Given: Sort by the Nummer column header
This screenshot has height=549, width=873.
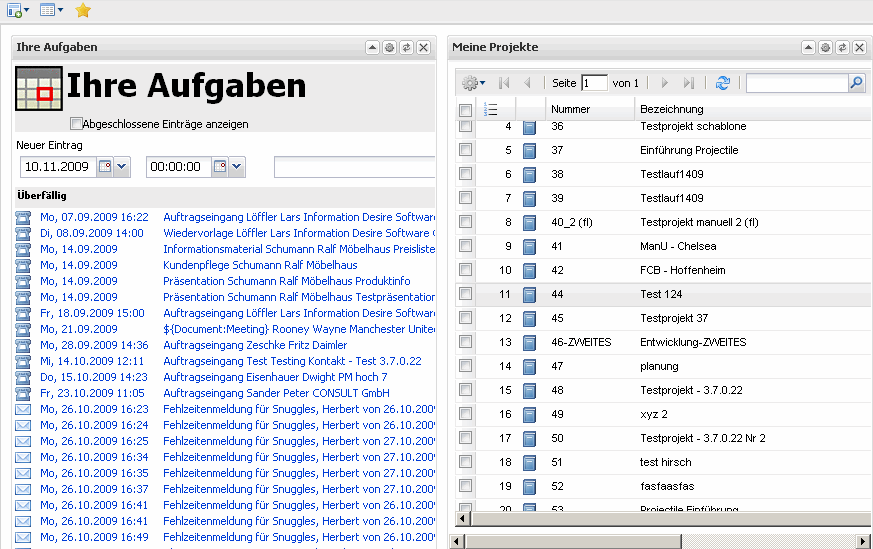Looking at the screenshot, I should [571, 109].
